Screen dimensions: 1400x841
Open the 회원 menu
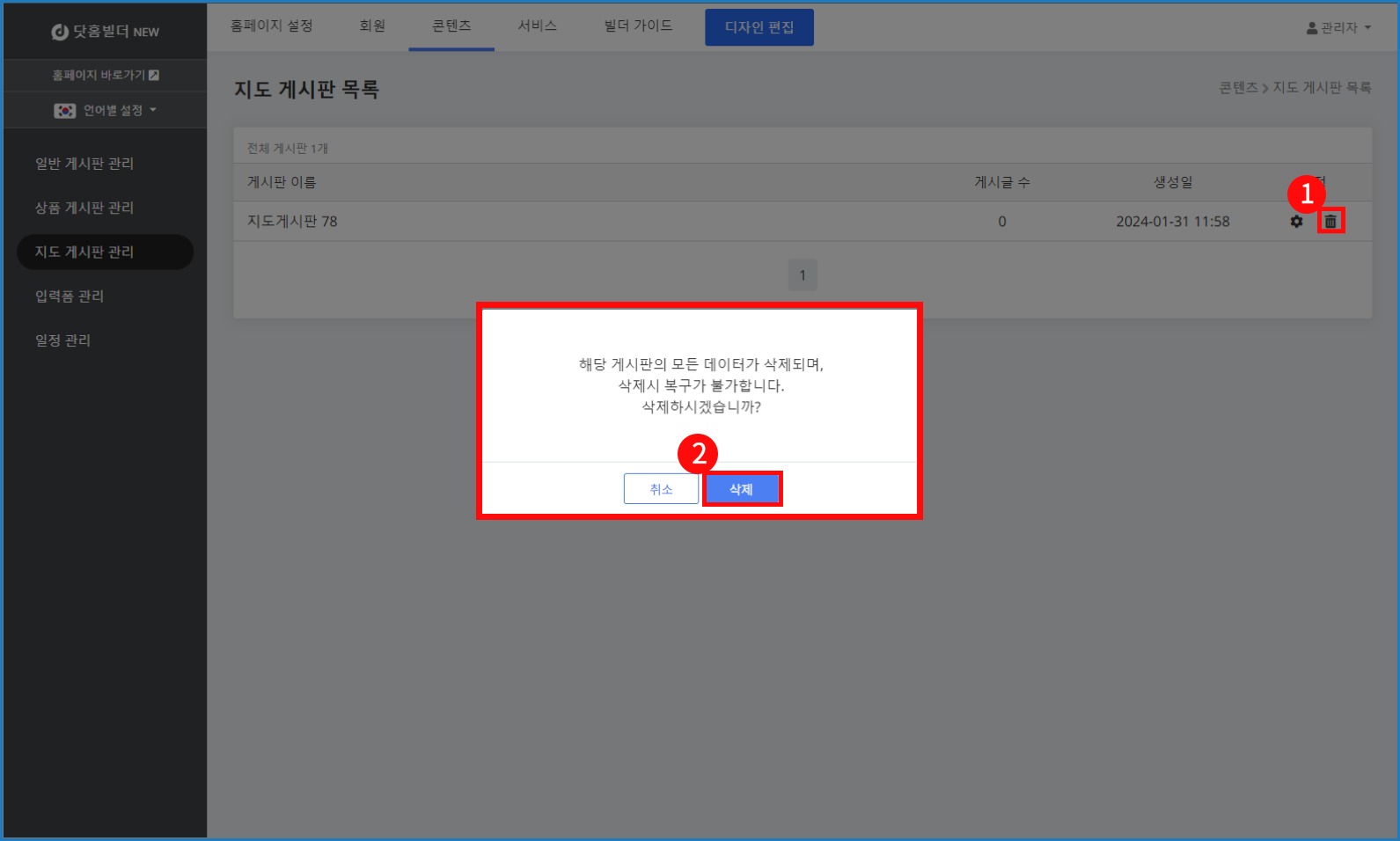pyautogui.click(x=372, y=26)
